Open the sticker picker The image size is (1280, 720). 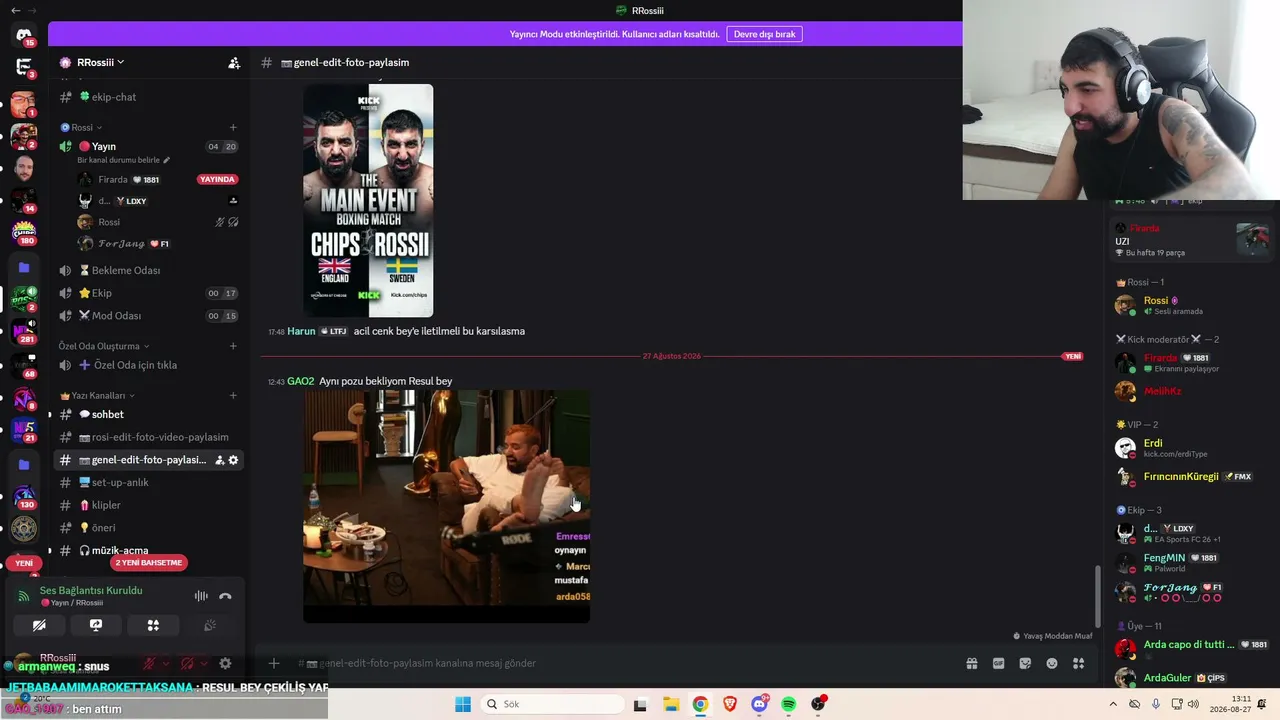point(1025,663)
